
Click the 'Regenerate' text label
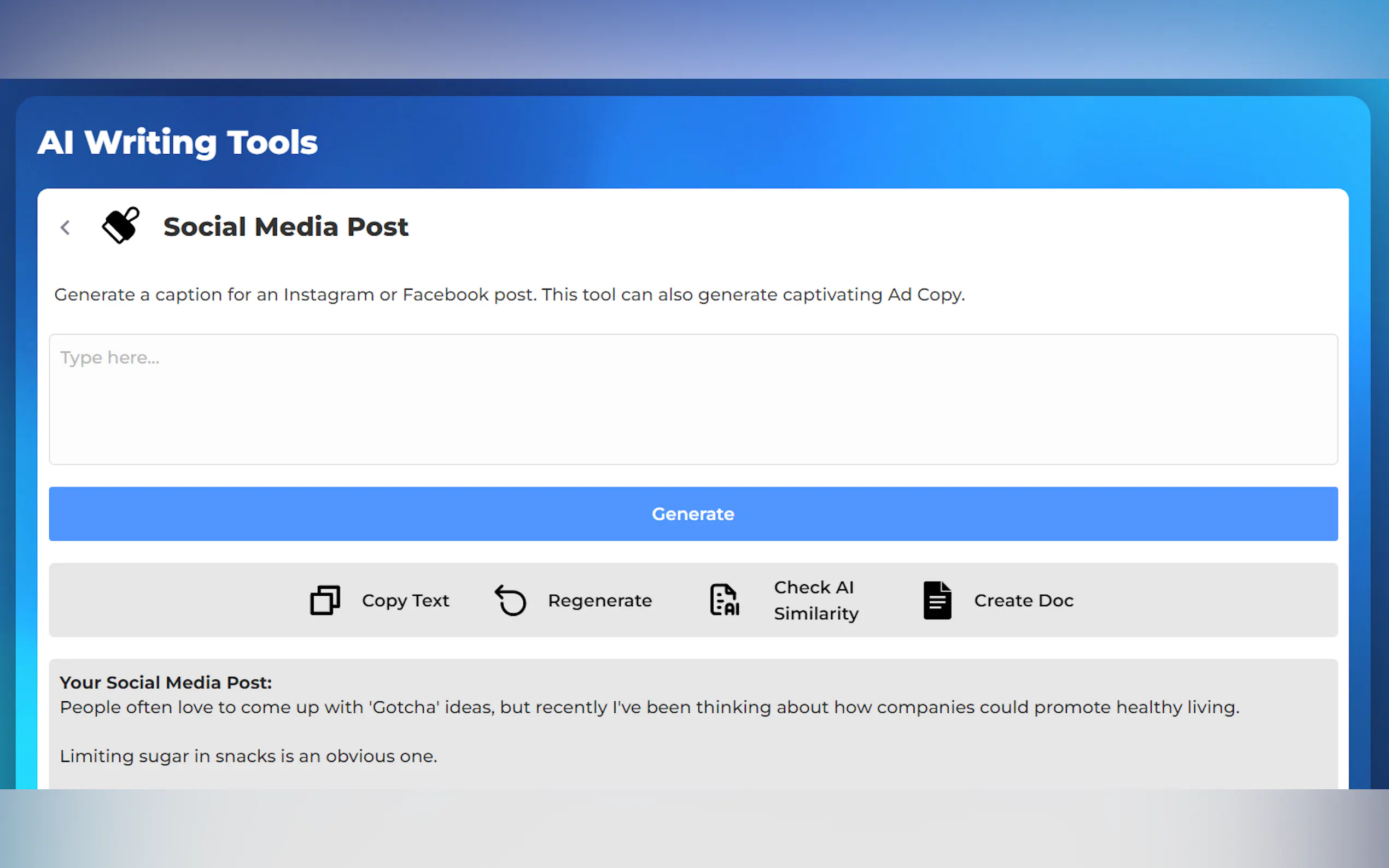pos(599,601)
